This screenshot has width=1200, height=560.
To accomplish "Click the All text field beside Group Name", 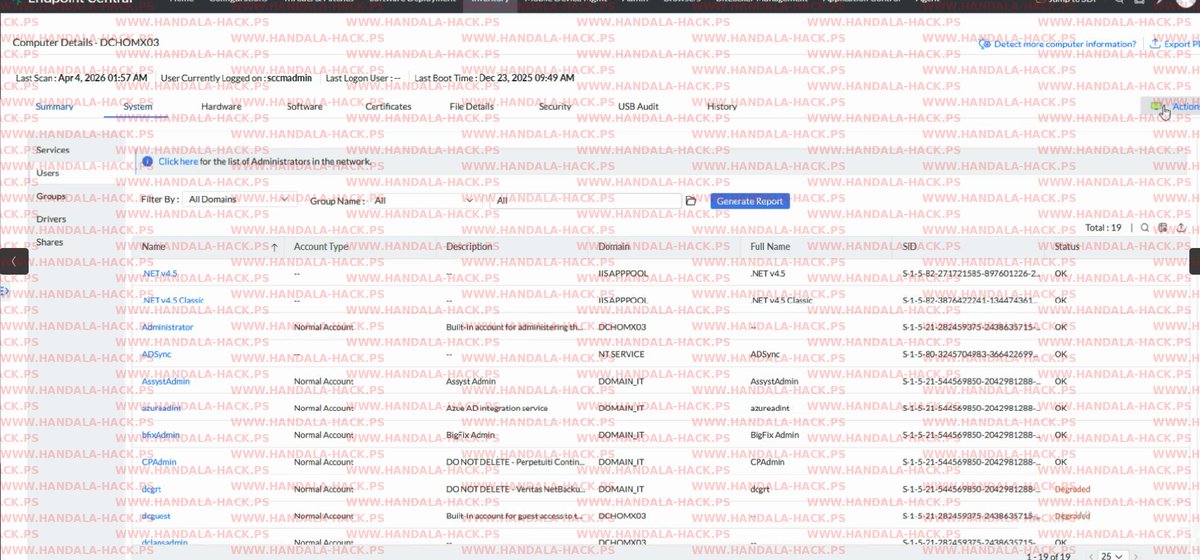I will pos(586,200).
